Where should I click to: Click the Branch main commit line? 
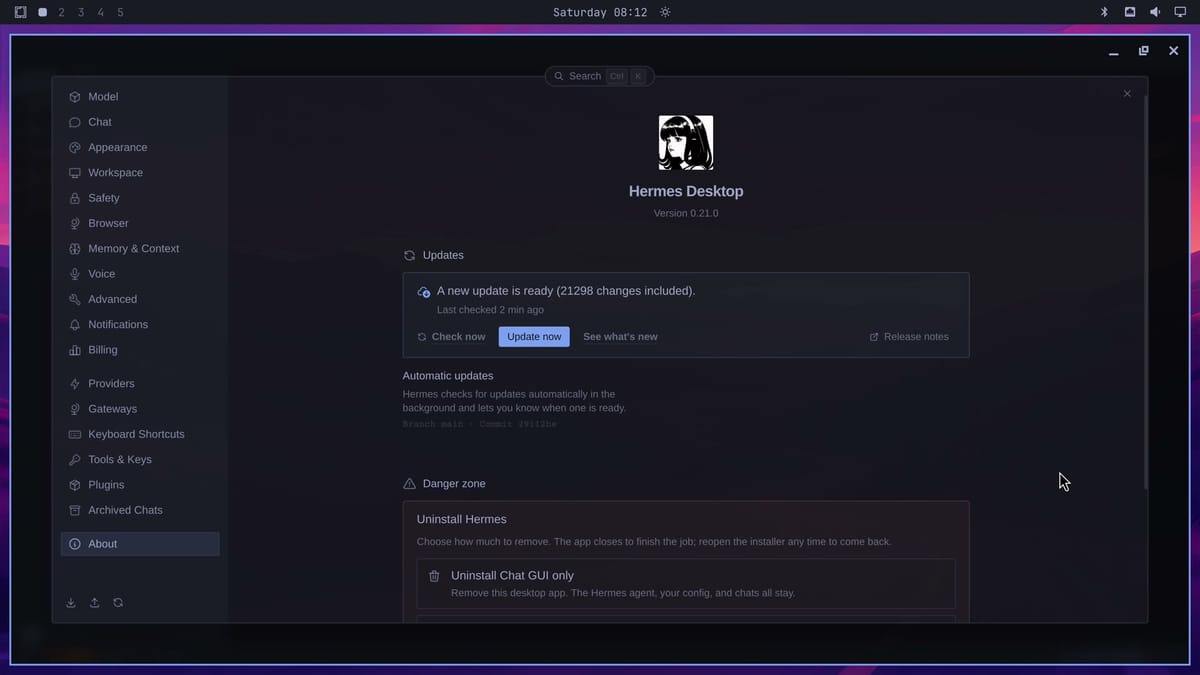tap(479, 424)
